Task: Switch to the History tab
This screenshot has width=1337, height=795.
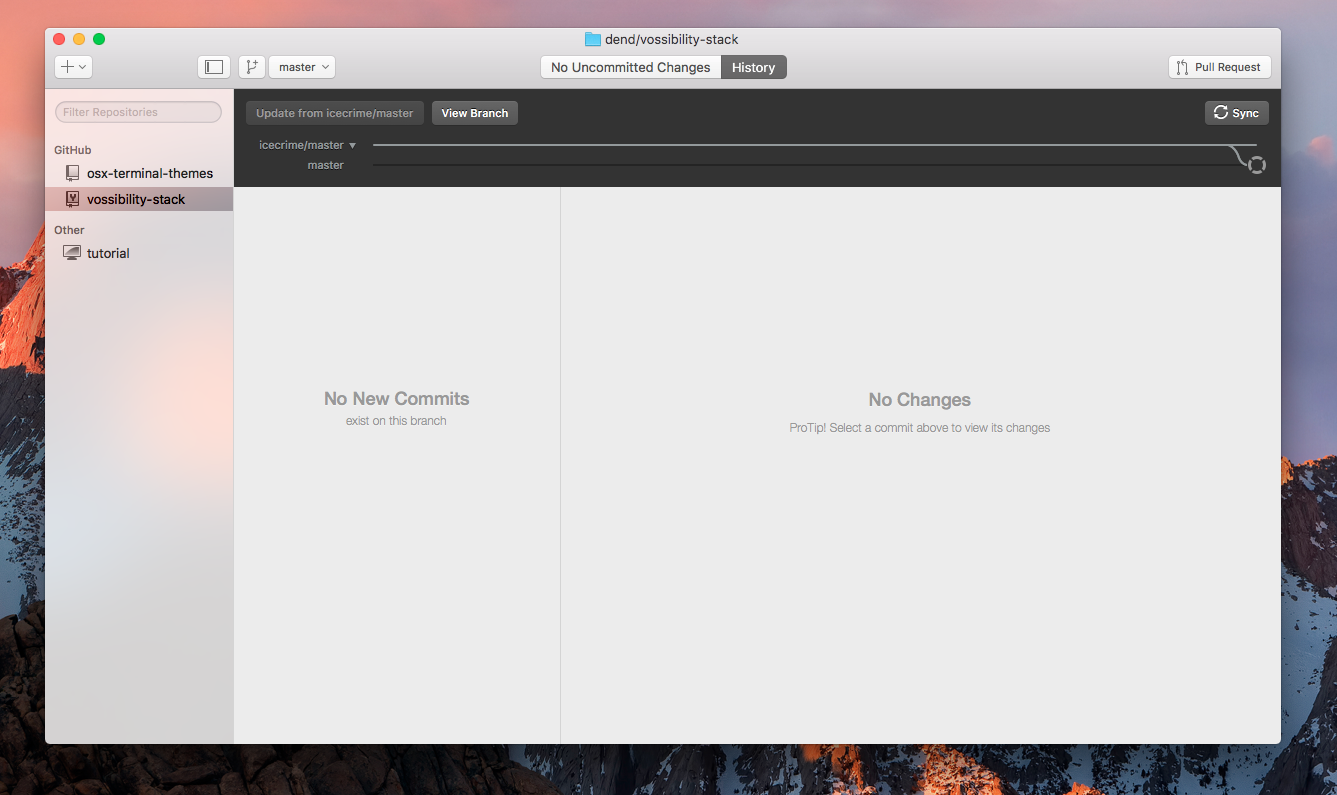Action: 754,67
